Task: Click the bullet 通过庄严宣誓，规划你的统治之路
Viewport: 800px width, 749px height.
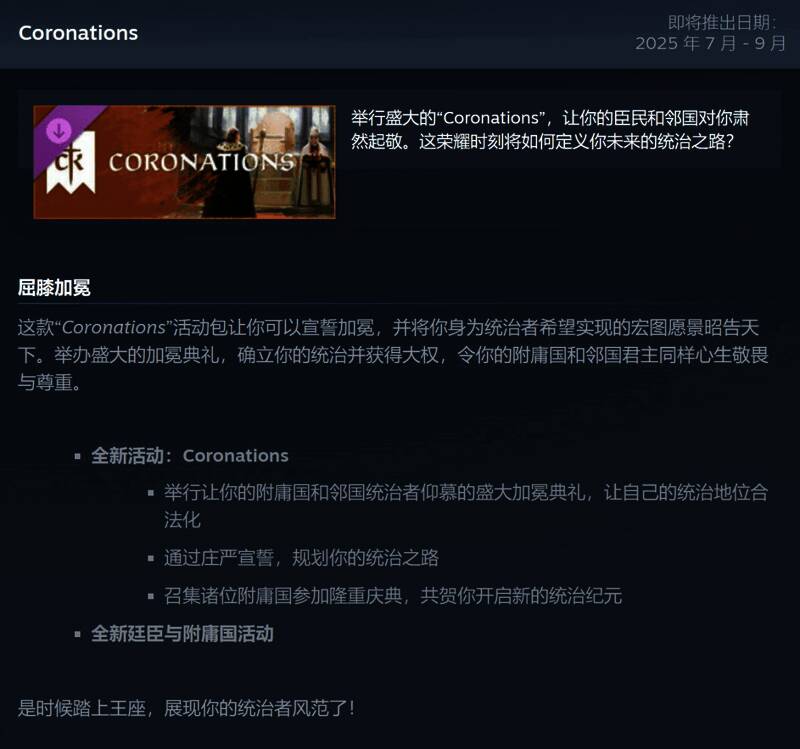Action: tap(301, 558)
